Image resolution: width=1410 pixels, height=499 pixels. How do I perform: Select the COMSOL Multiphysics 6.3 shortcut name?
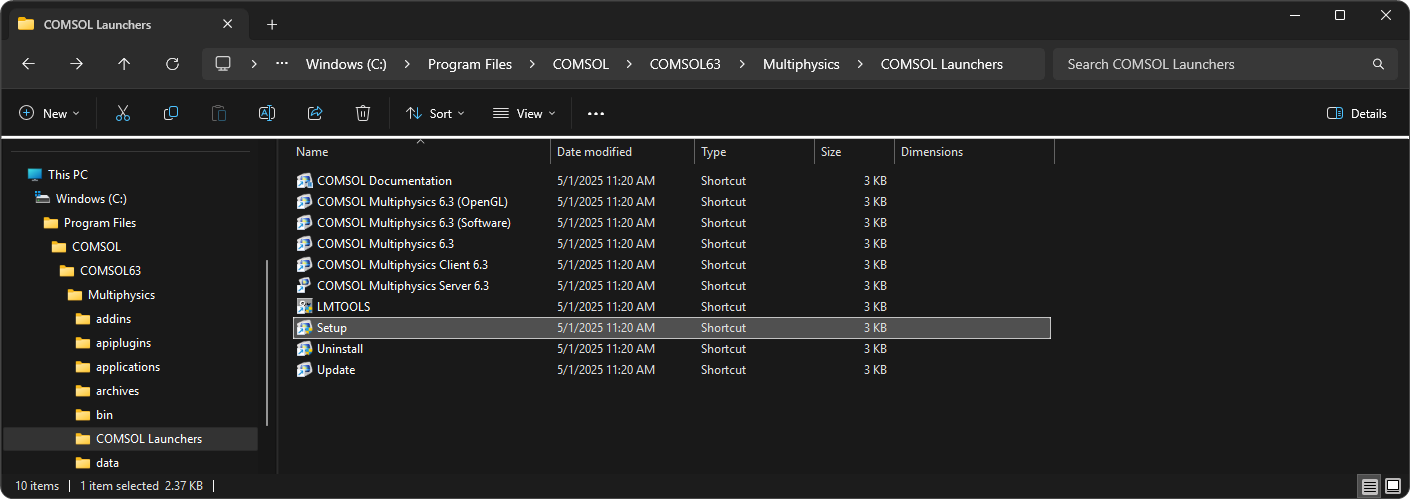point(385,244)
